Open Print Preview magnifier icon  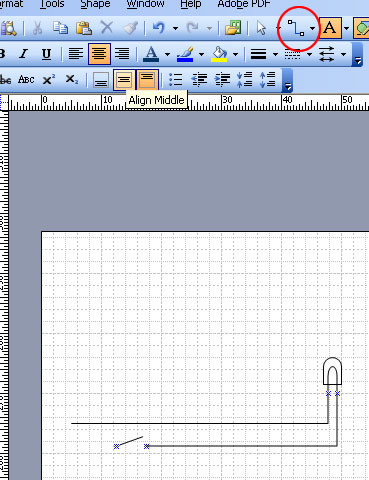(9, 28)
